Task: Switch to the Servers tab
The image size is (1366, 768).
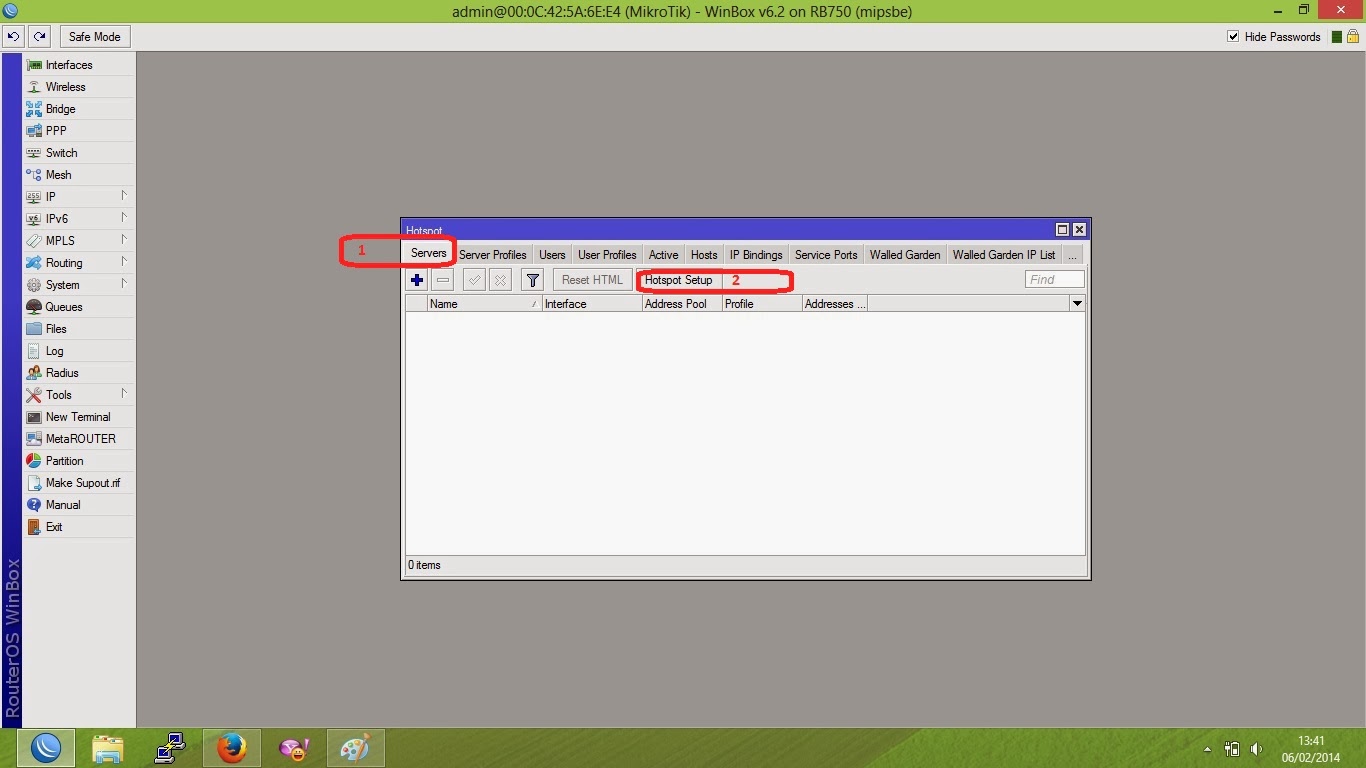Action: click(429, 253)
